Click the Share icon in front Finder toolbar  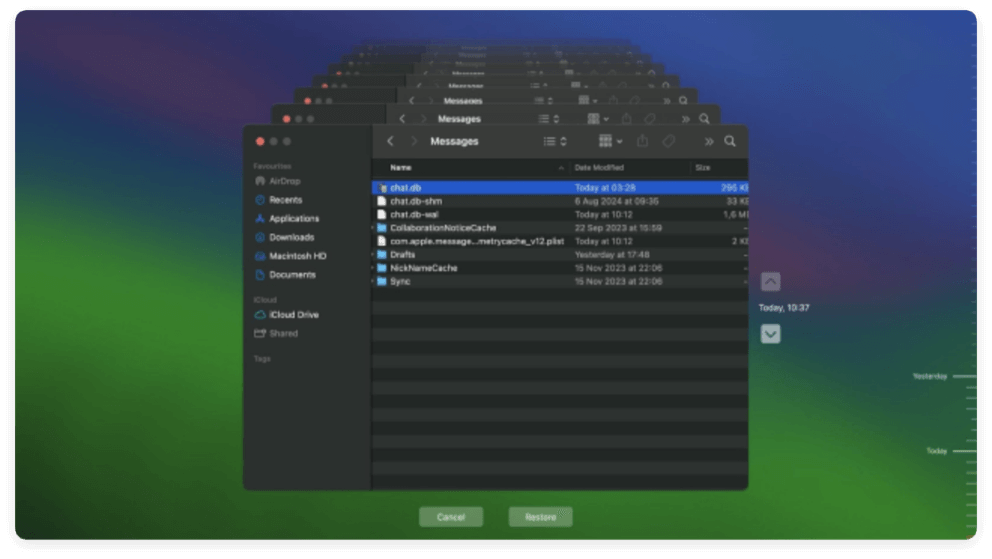pos(642,141)
